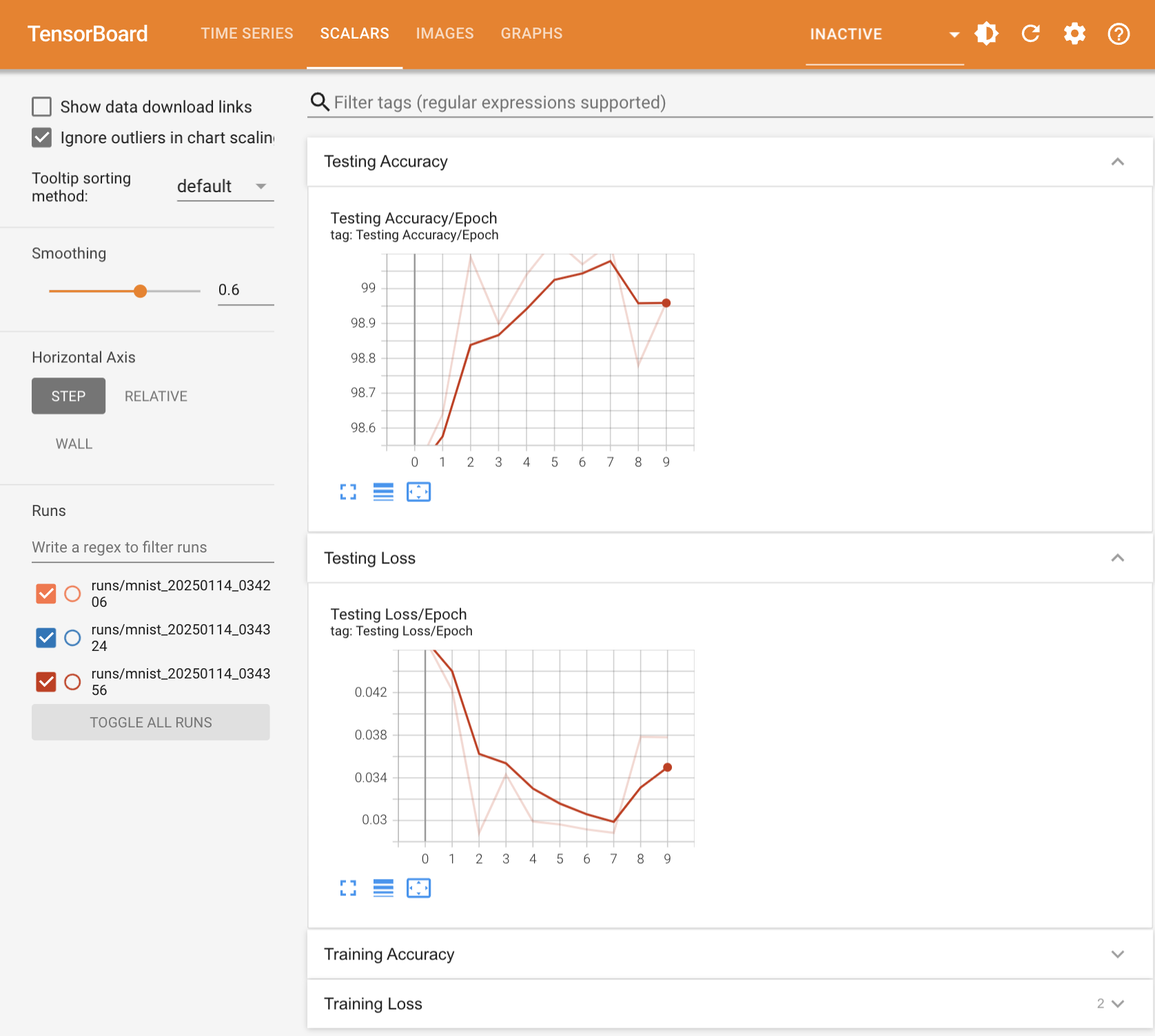Screen dimensions: 1155x1036
Task: Select Relative horizontal axis
Action: (x=156, y=396)
